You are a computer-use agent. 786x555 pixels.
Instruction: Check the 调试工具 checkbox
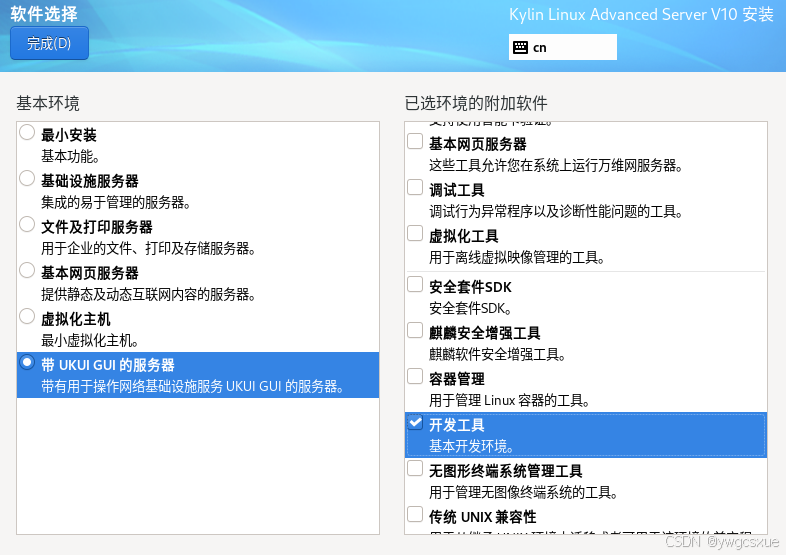coord(415,188)
